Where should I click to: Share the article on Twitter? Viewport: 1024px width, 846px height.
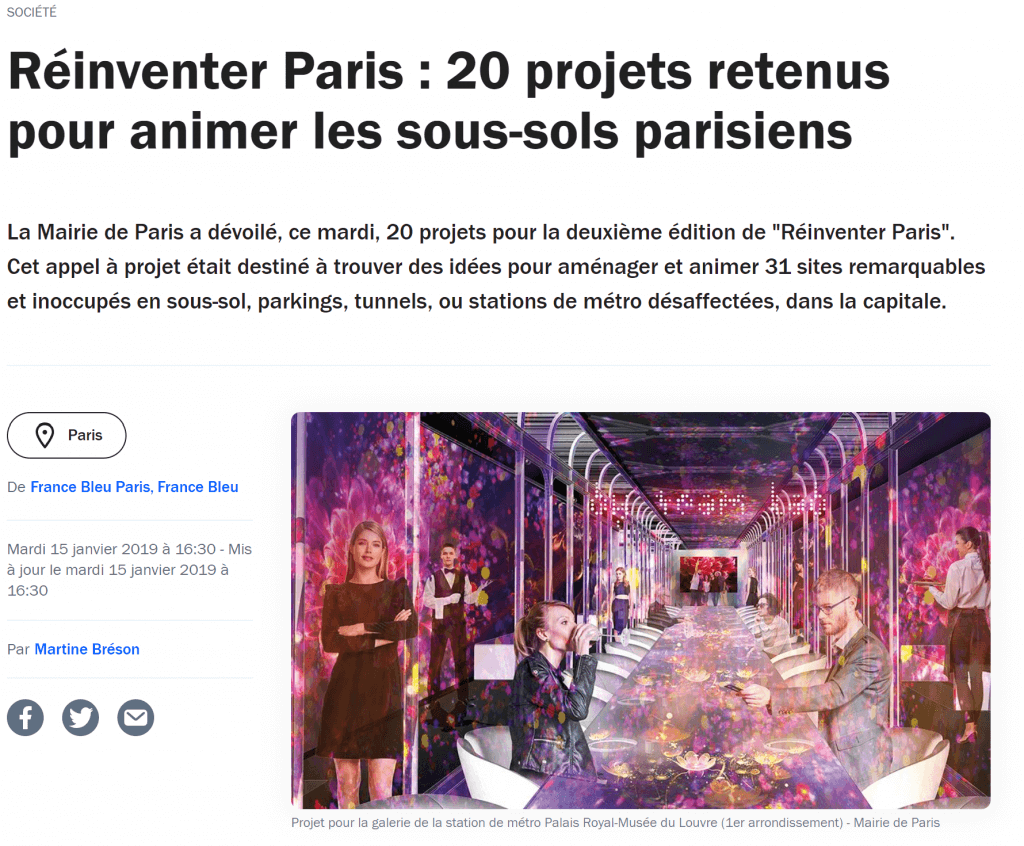click(x=80, y=717)
